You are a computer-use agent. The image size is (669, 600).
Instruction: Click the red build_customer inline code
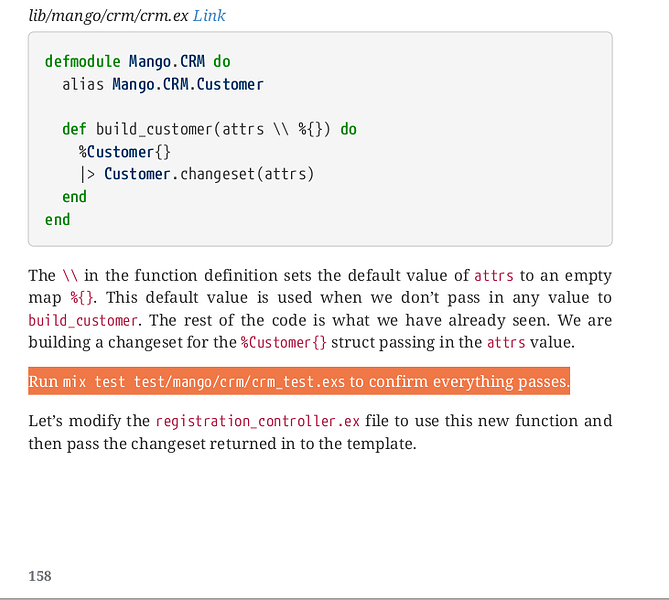[83, 320]
